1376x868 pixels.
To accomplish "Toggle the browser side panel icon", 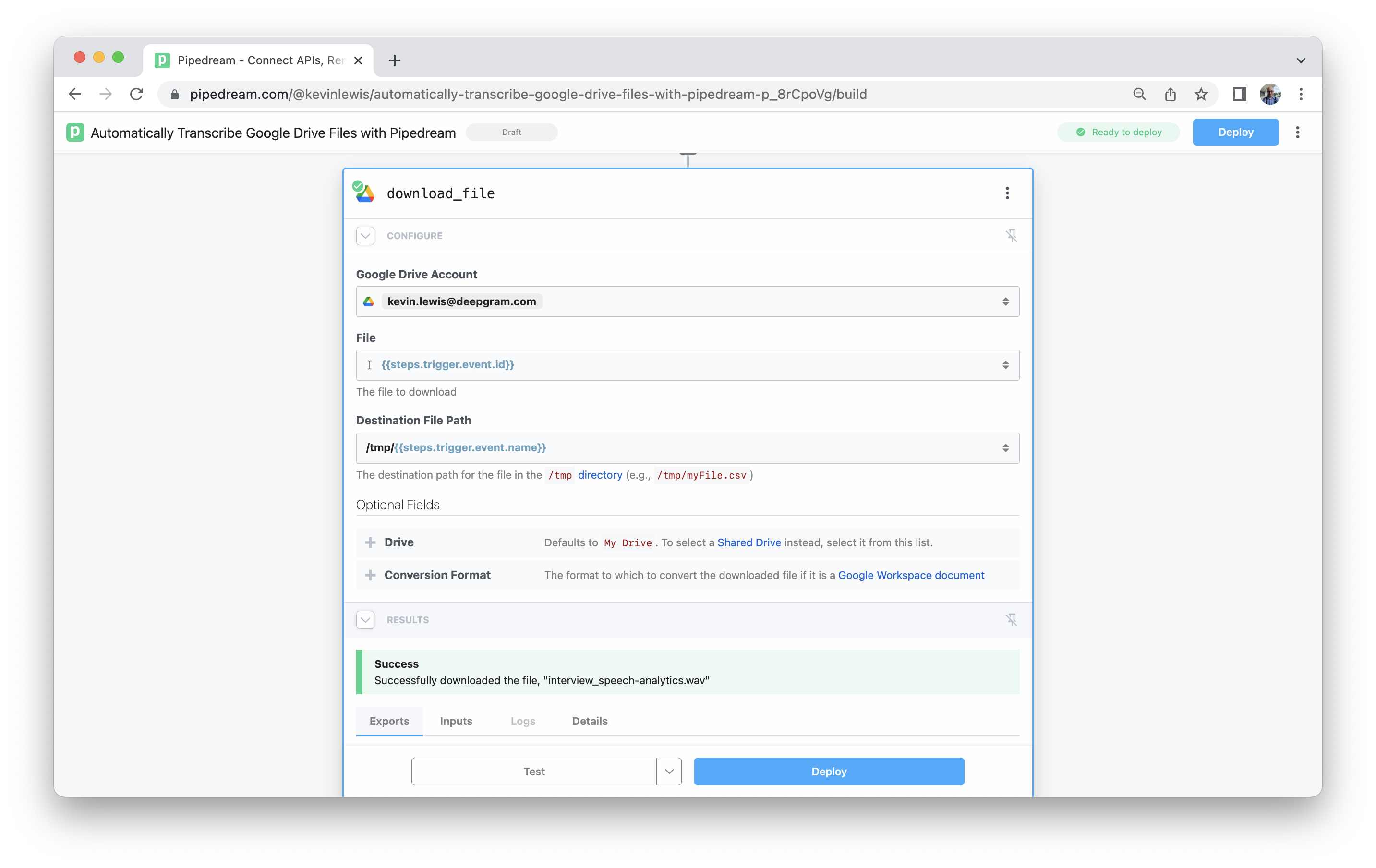I will coord(1239,94).
